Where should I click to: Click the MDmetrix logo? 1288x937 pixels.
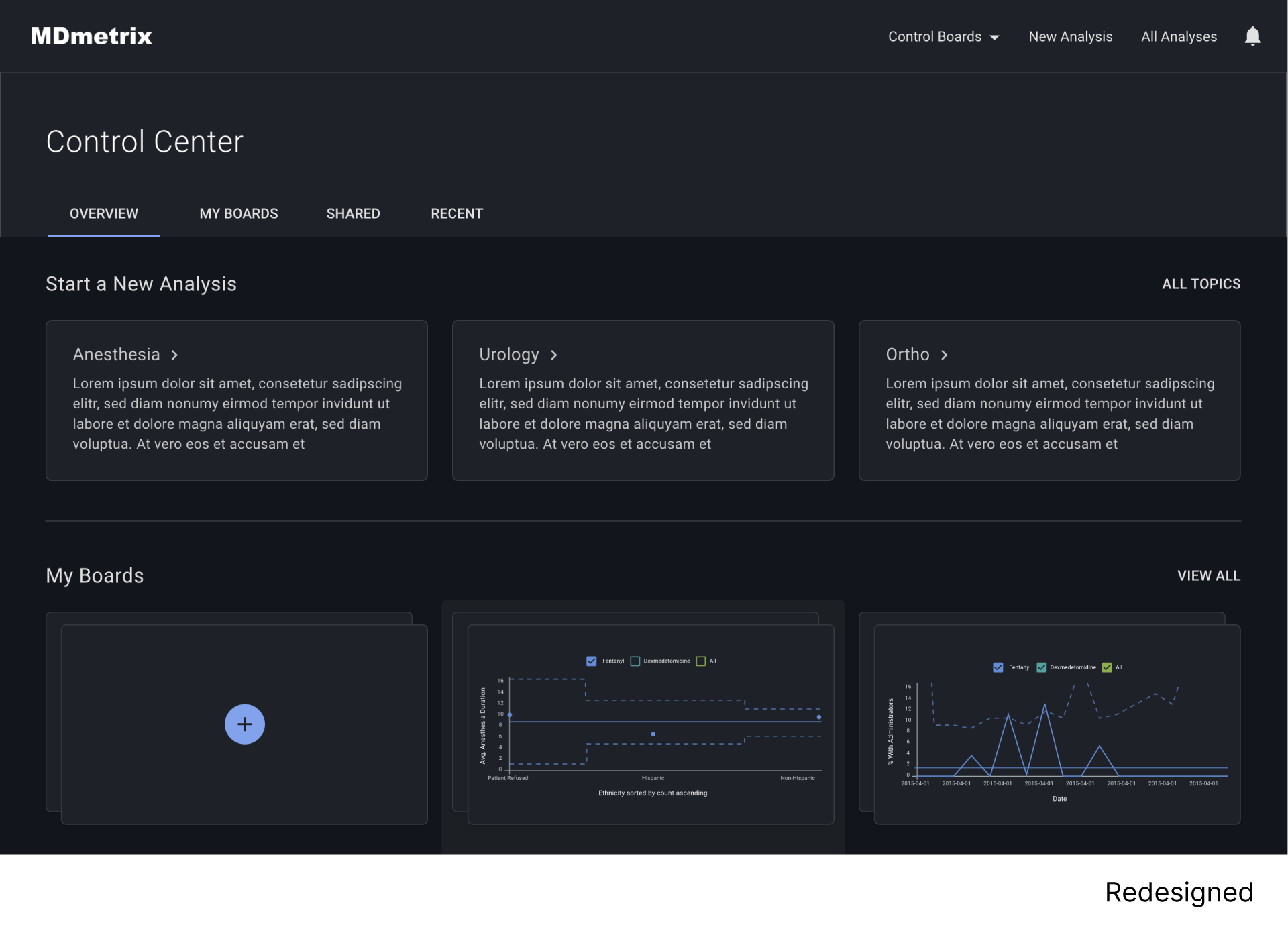point(92,36)
